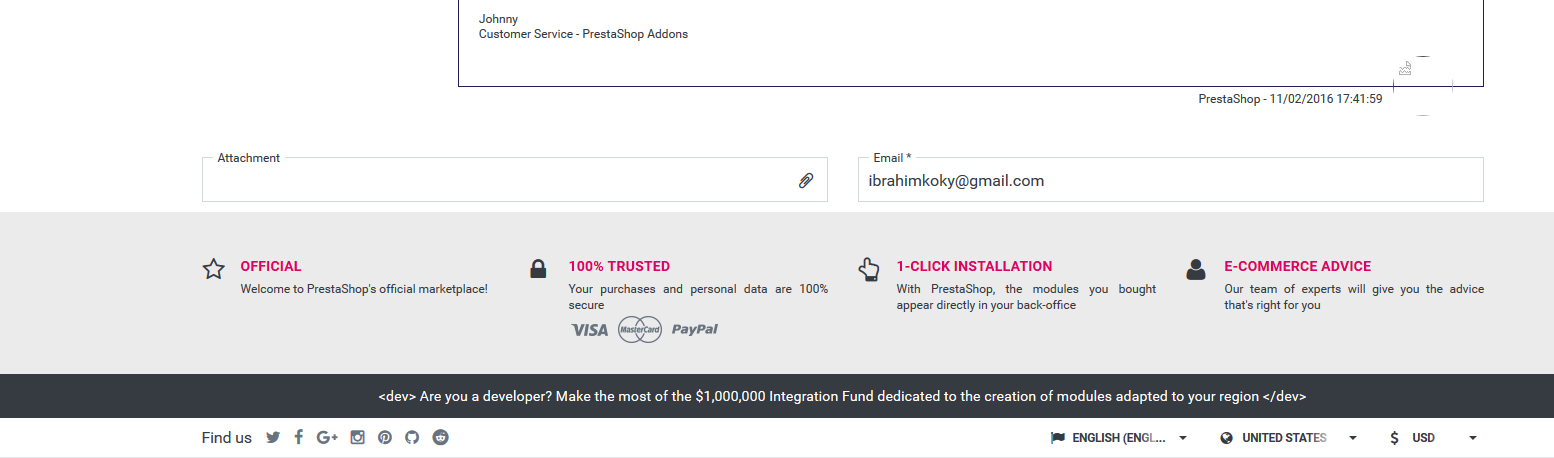Click the developer Integration Fund banner
1554x458 pixels.
pyautogui.click(x=842, y=396)
